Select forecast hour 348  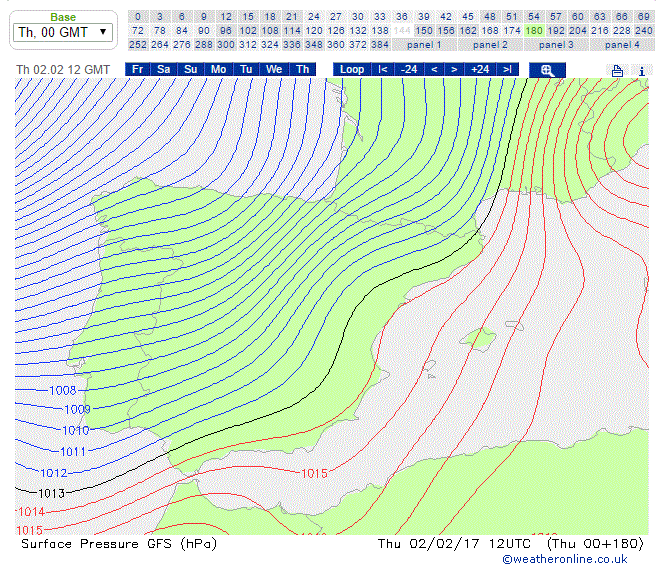pos(314,45)
